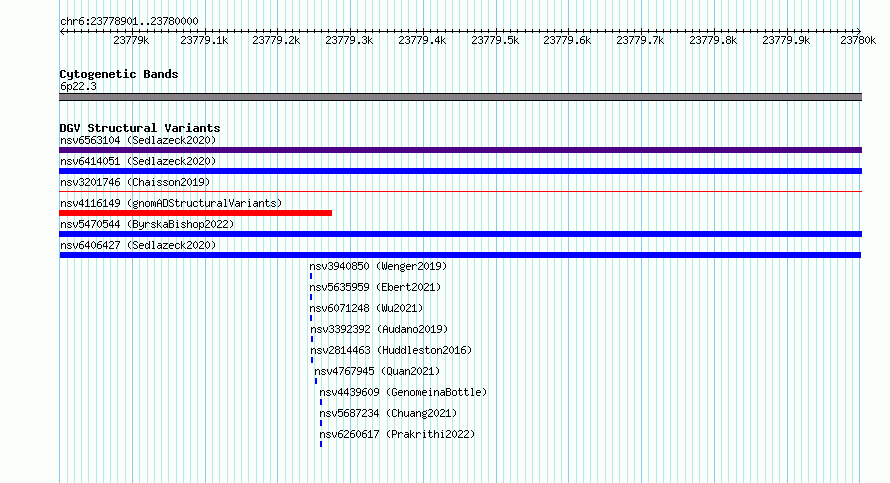Screen dimensions: 890x483
Task: Select the small blue marker under nsv6260617
Action: coord(321,444)
